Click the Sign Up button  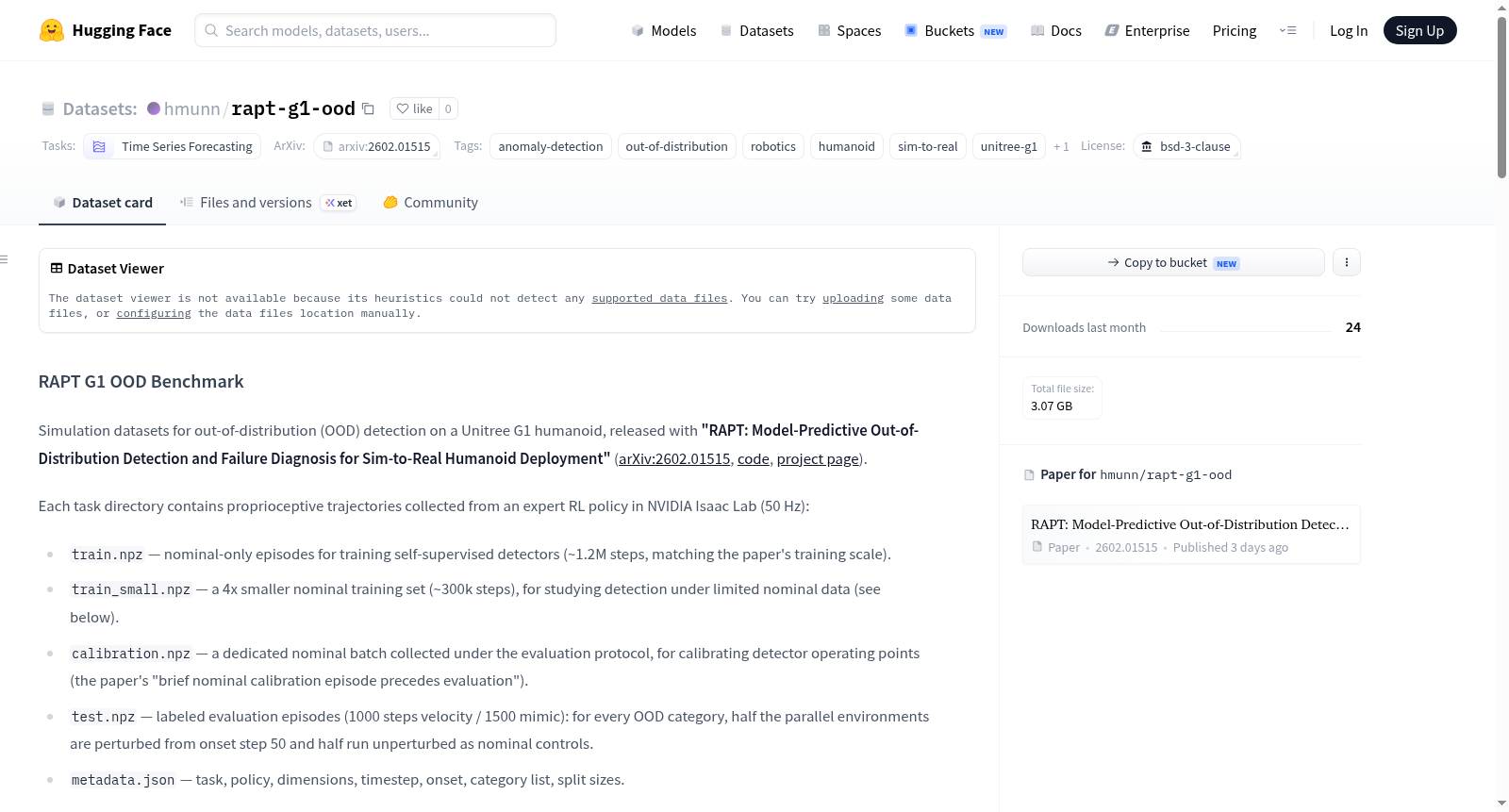1419,30
